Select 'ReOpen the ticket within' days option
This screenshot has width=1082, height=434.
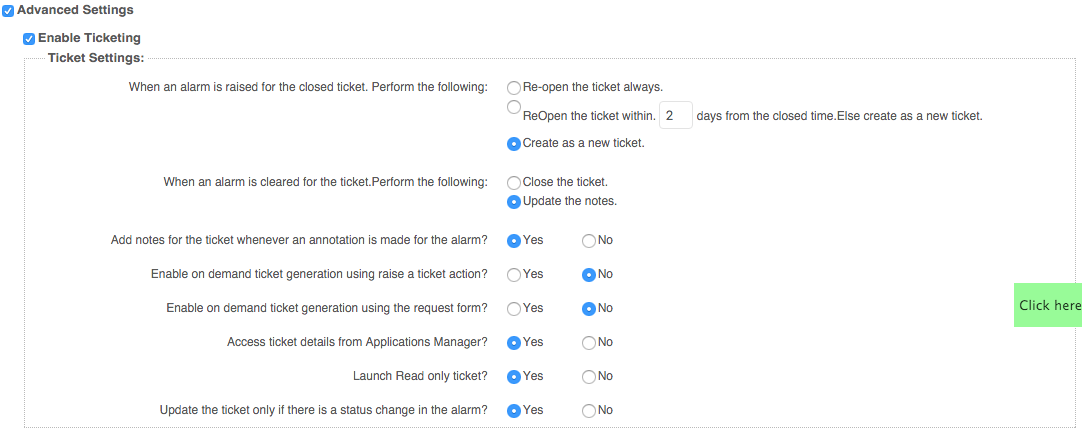(514, 107)
